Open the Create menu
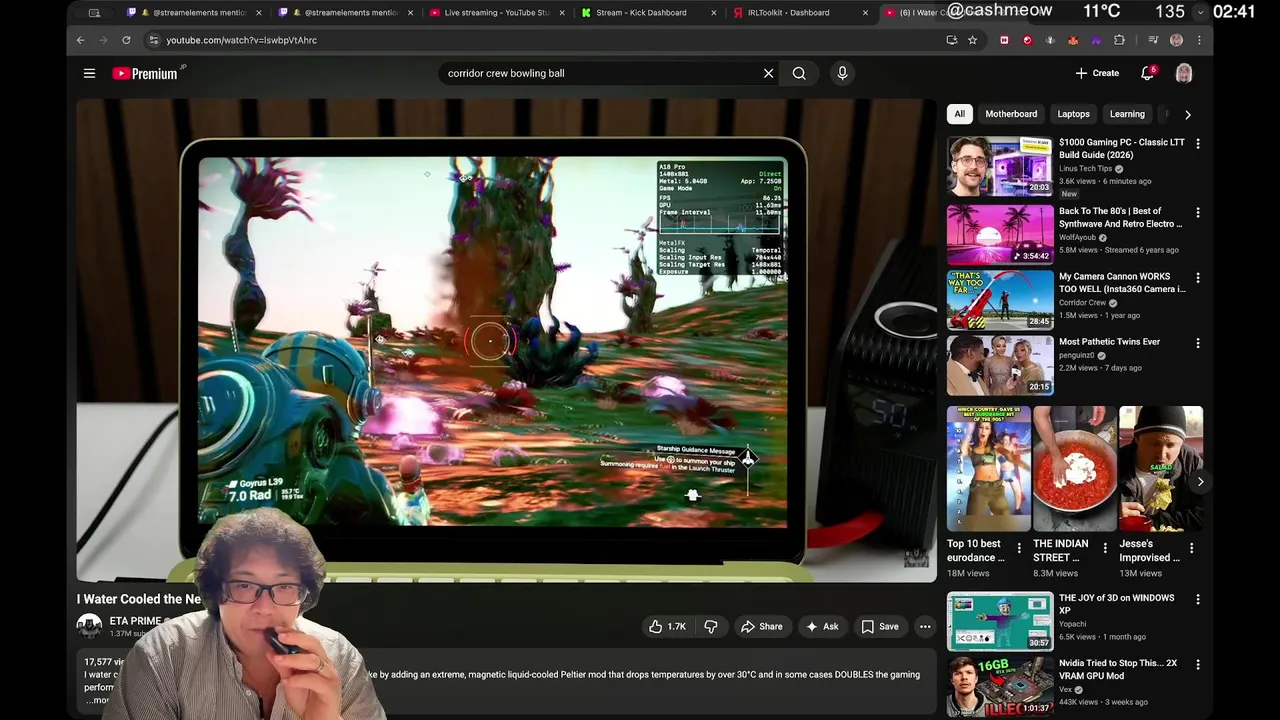 pyautogui.click(x=1097, y=73)
